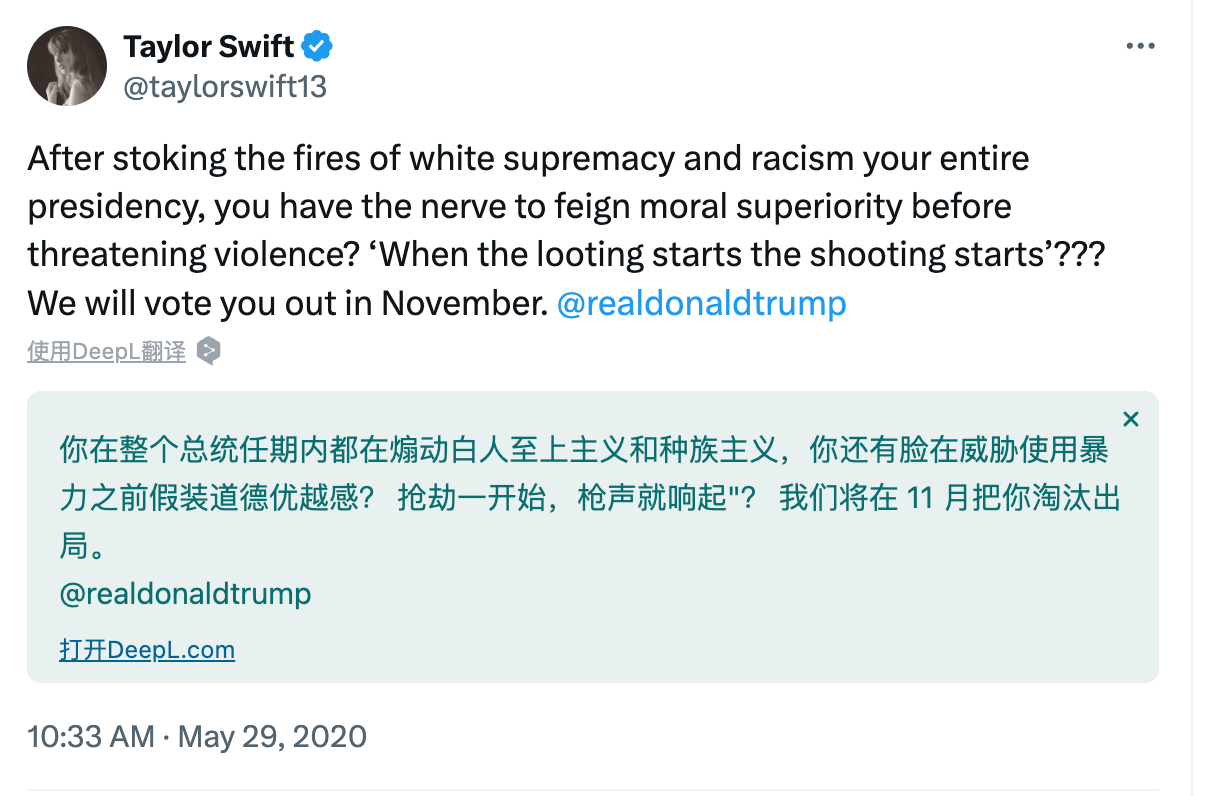Click the blue verified badge
The width and height of the screenshot is (1232, 796).
coord(317,46)
